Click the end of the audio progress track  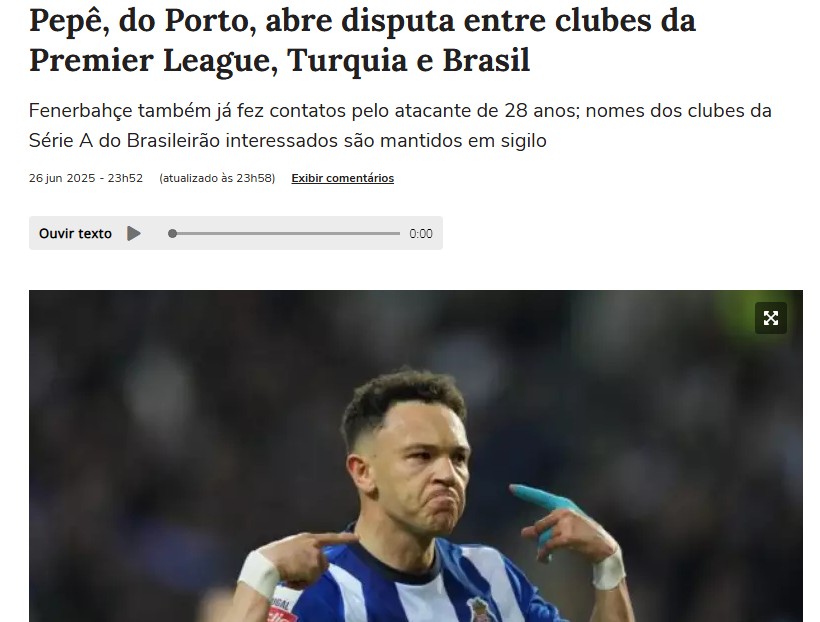(398, 233)
